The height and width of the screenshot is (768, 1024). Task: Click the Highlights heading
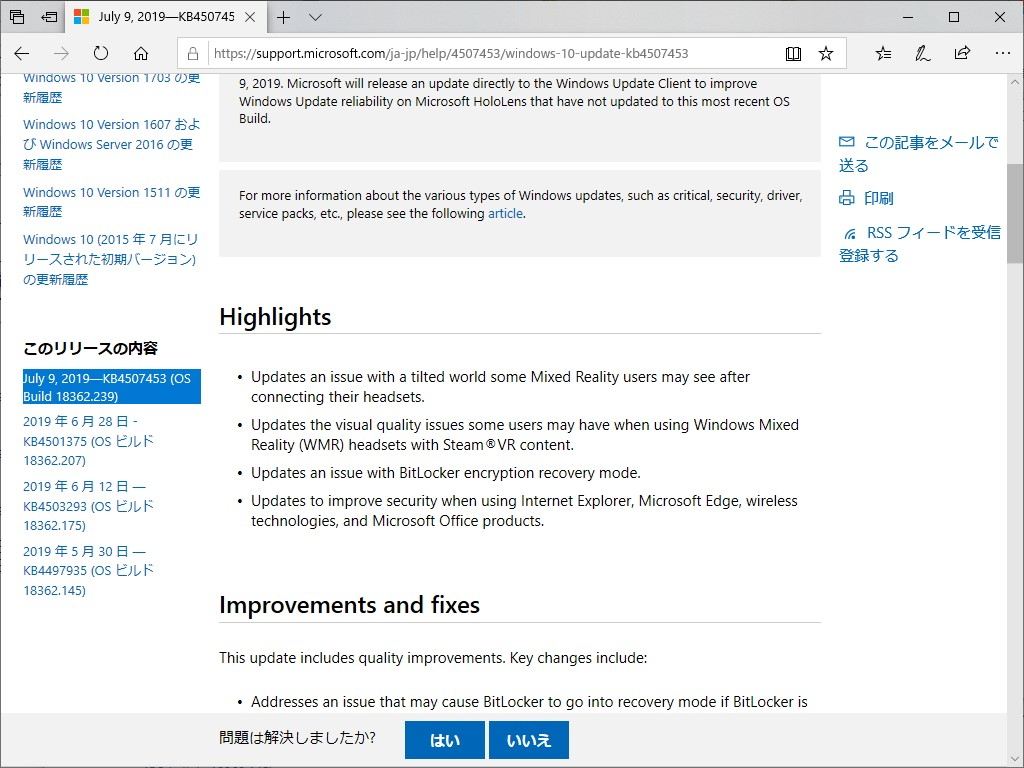point(275,317)
